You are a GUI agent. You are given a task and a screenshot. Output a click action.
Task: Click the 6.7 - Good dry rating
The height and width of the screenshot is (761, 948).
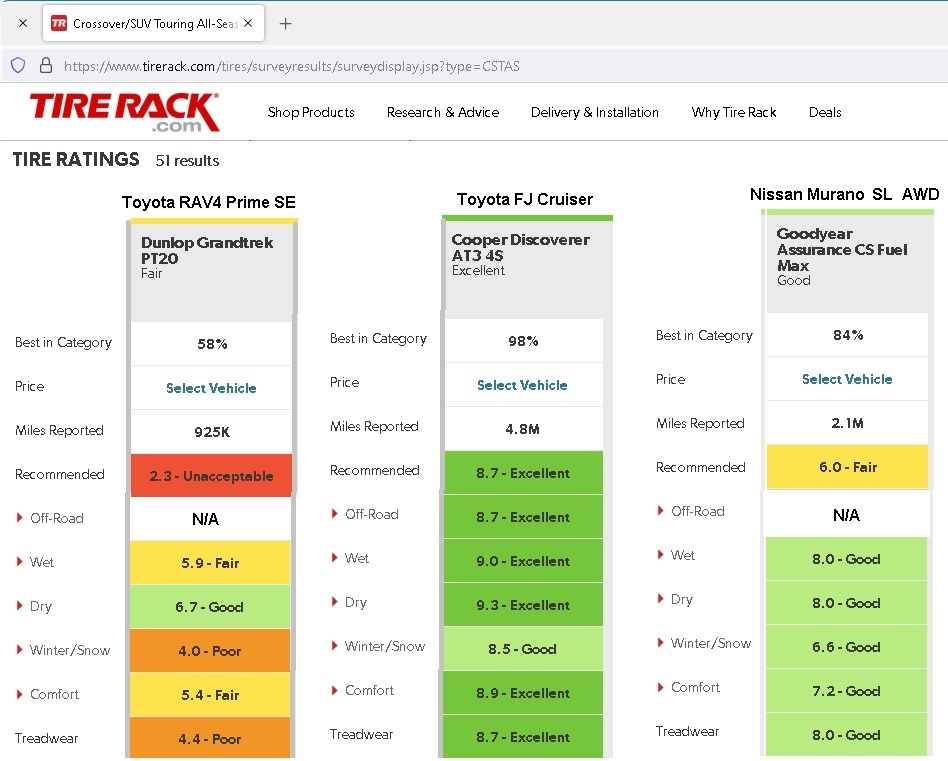(210, 606)
